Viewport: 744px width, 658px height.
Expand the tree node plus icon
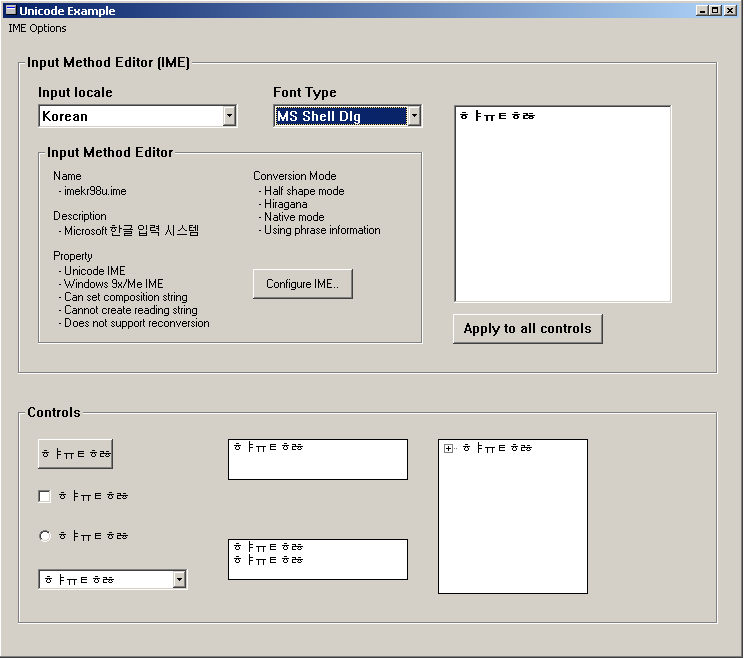[x=449, y=449]
